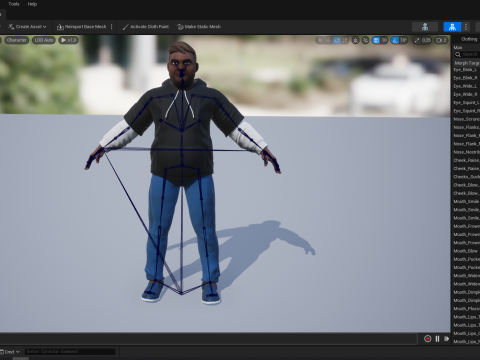Open the editor mode options dots

tap(466, 27)
